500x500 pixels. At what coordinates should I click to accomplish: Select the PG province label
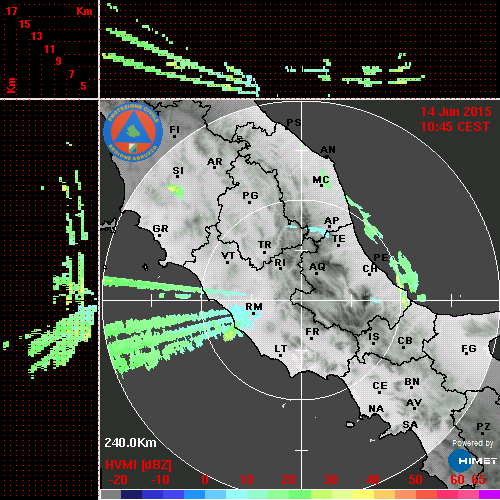(x=250, y=195)
